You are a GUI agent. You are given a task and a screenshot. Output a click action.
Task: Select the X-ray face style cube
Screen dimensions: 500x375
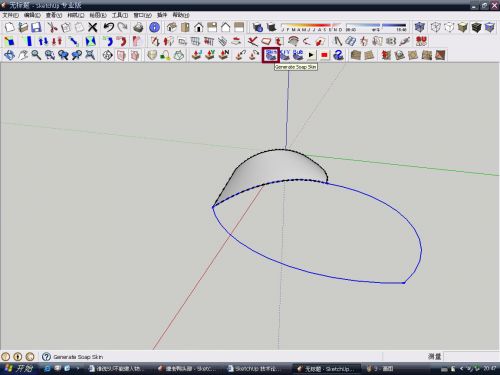pos(420,27)
